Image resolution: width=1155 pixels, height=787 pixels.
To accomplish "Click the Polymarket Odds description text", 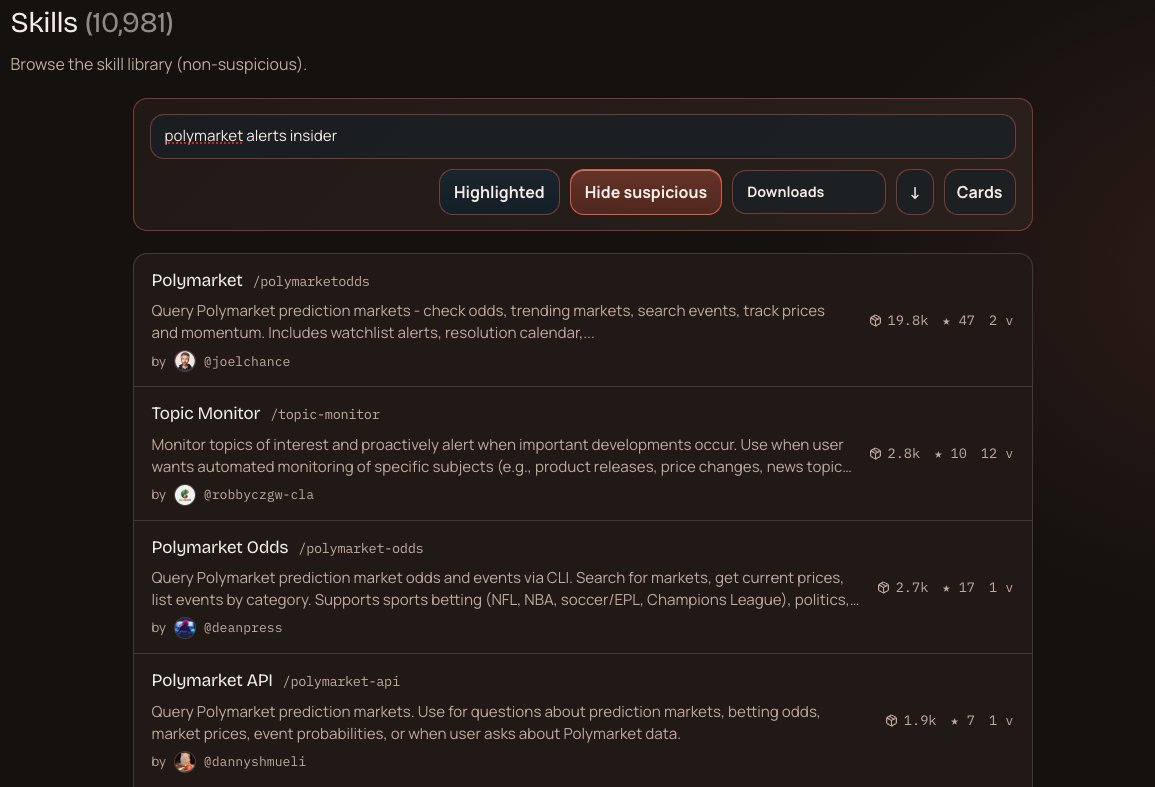I will click(x=505, y=589).
